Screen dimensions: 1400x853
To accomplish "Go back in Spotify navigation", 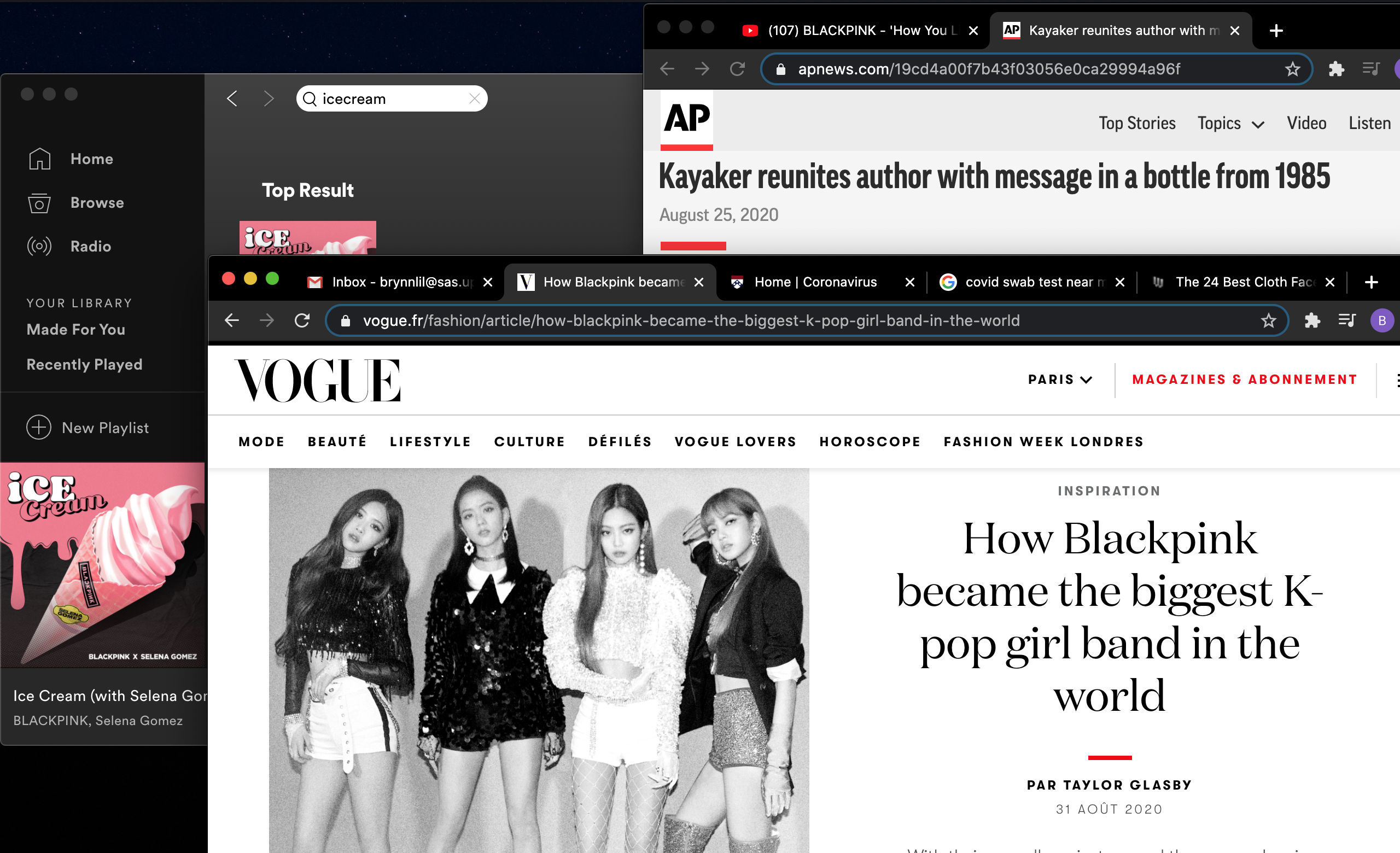I will [x=232, y=98].
